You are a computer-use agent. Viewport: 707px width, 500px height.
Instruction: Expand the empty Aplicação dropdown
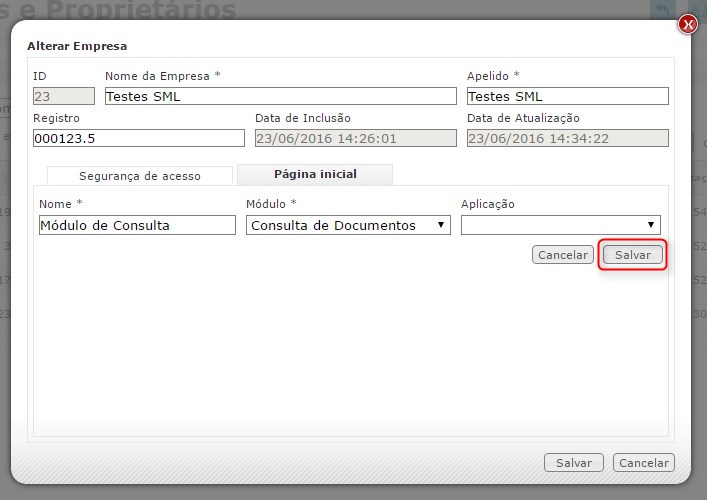(x=560, y=225)
